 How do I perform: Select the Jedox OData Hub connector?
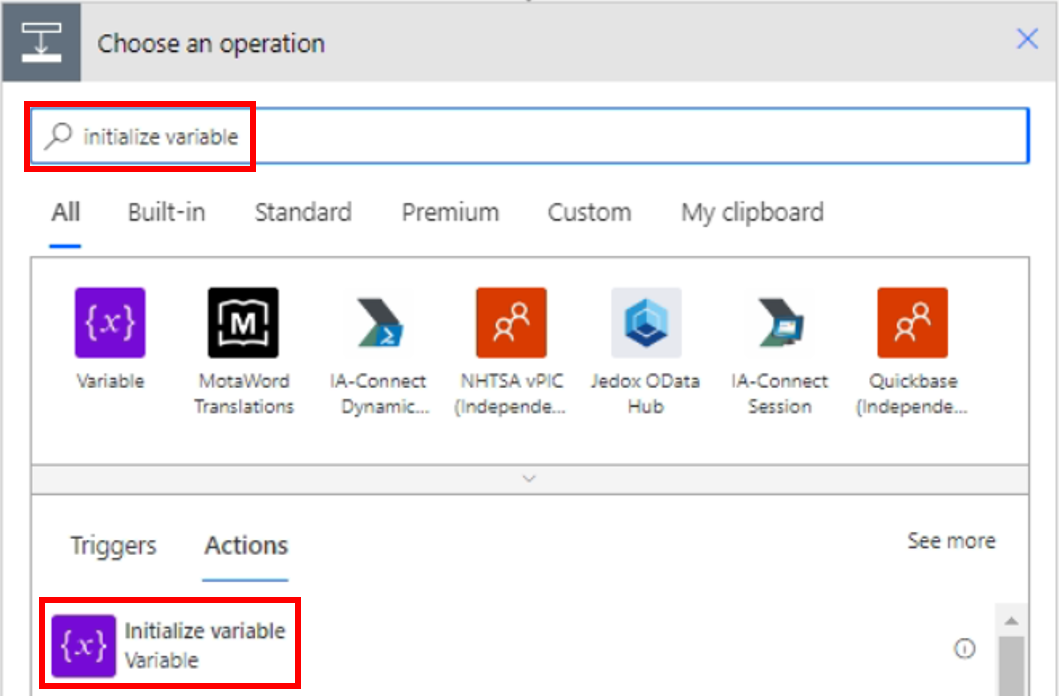pyautogui.click(x=645, y=322)
